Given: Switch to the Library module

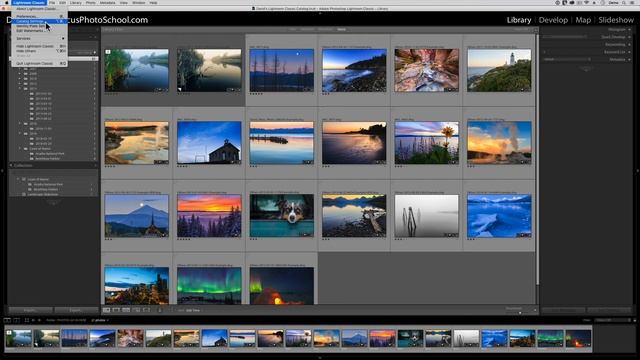Looking at the screenshot, I should click(519, 20).
